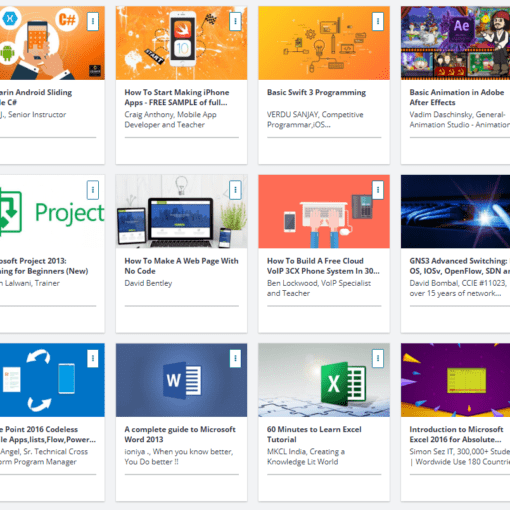The width and height of the screenshot is (510, 510).
Task: Click the Adobe After Effects course thumbnail
Action: pyautogui.click(x=455, y=43)
